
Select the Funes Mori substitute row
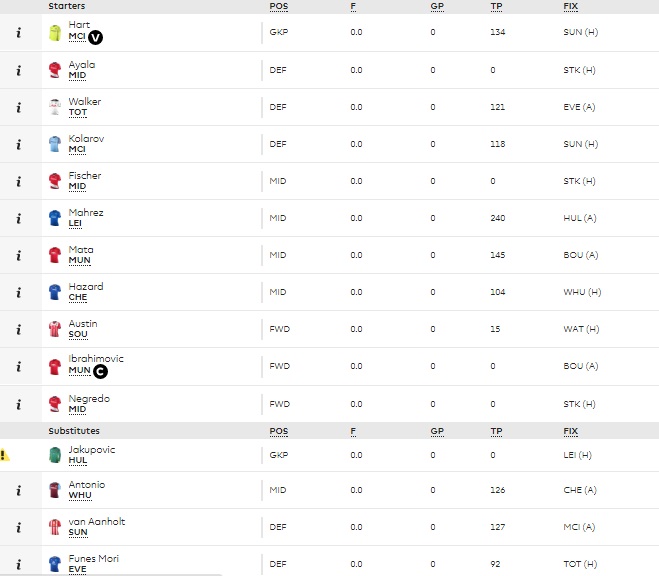[330, 564]
